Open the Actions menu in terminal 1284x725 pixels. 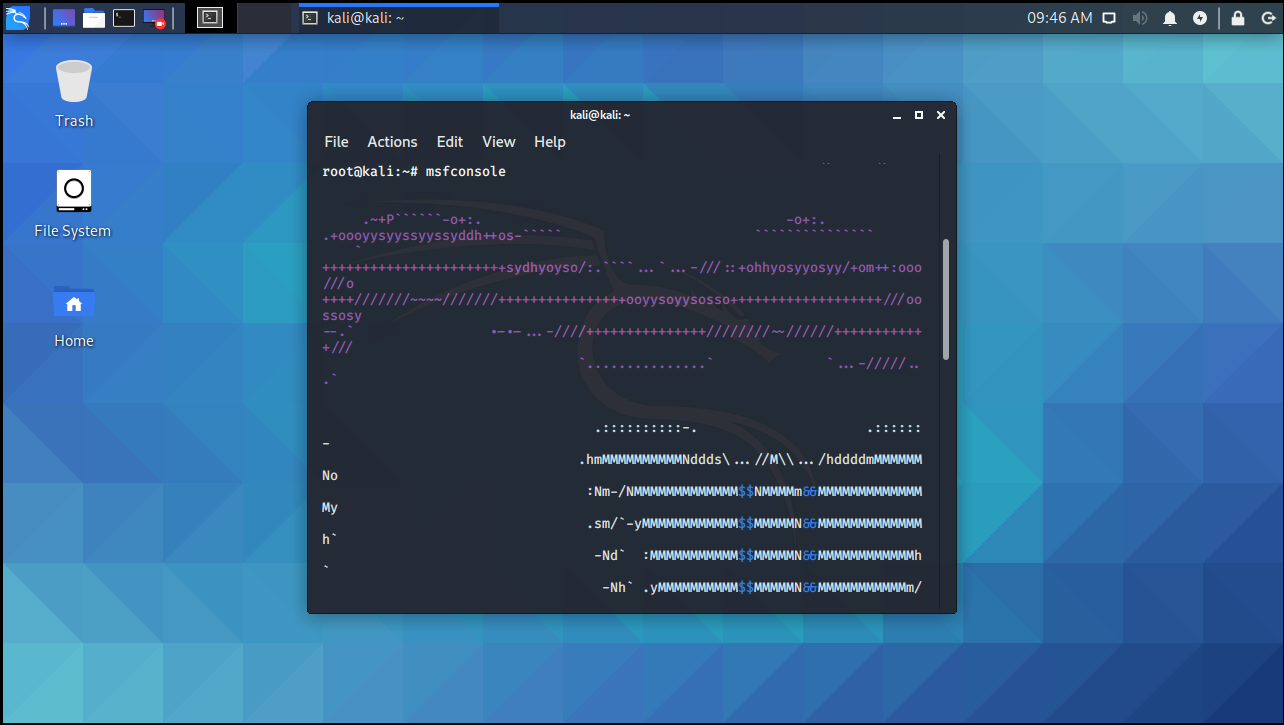pos(392,142)
